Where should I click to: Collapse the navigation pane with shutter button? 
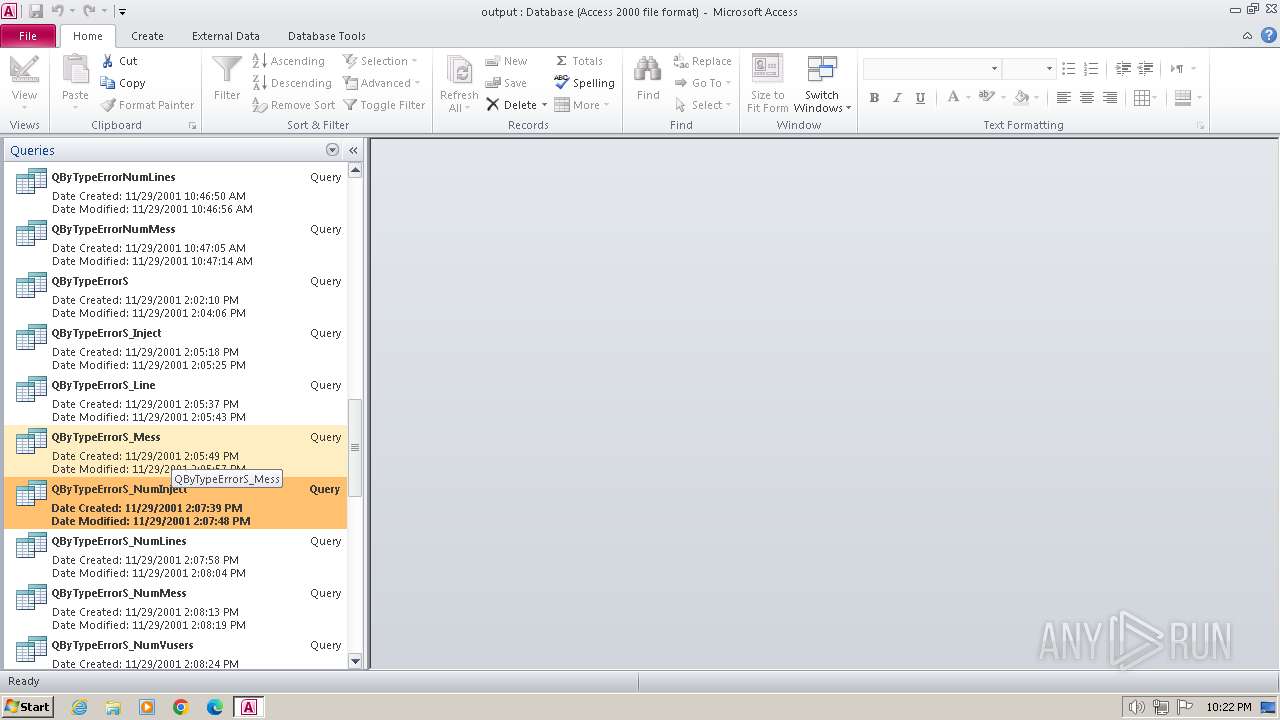(x=353, y=150)
